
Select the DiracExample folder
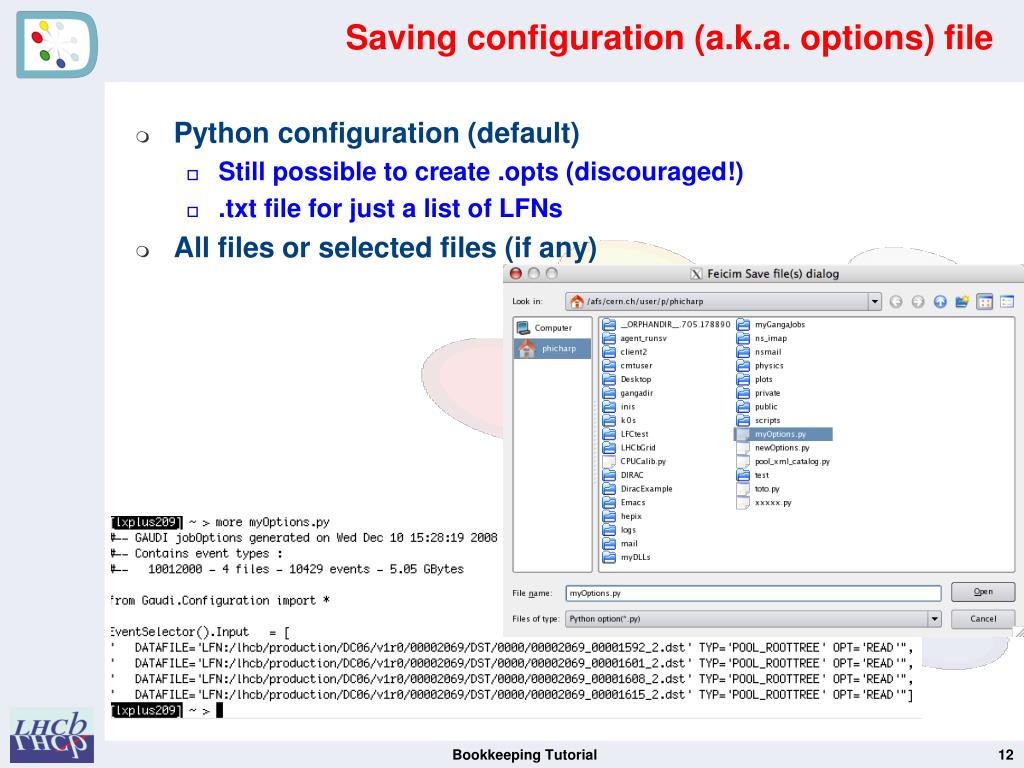click(637, 488)
